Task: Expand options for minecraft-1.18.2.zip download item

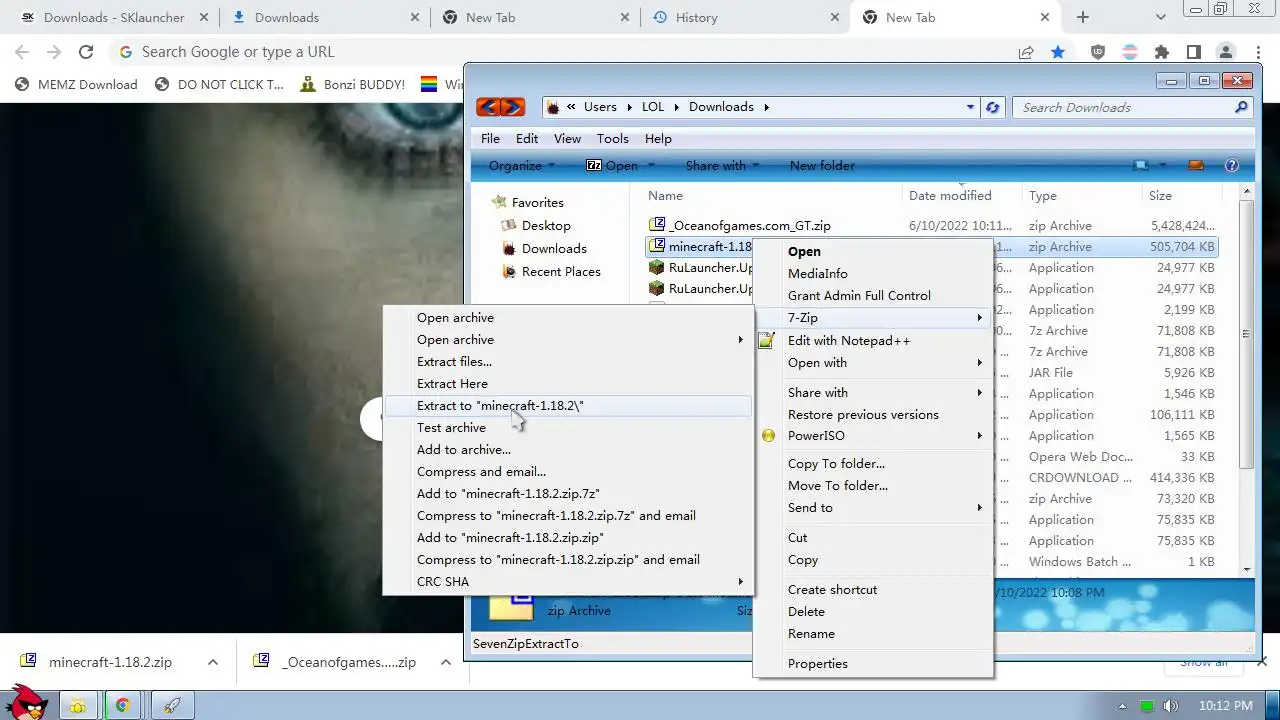Action: coord(212,662)
